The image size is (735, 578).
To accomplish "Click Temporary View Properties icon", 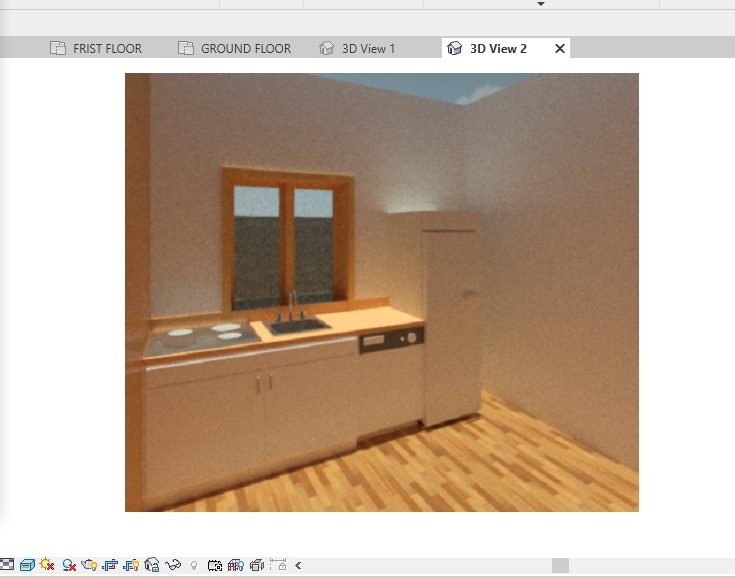I will (x=215, y=565).
